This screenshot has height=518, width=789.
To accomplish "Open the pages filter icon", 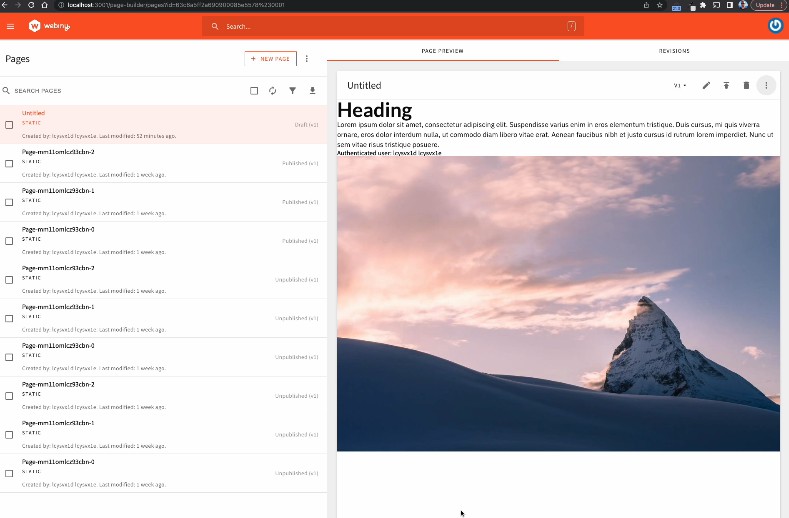I will pos(293,91).
